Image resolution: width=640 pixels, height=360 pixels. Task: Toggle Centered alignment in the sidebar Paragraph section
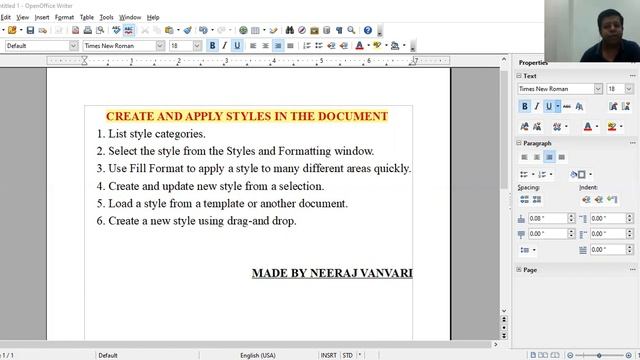pos(537,157)
